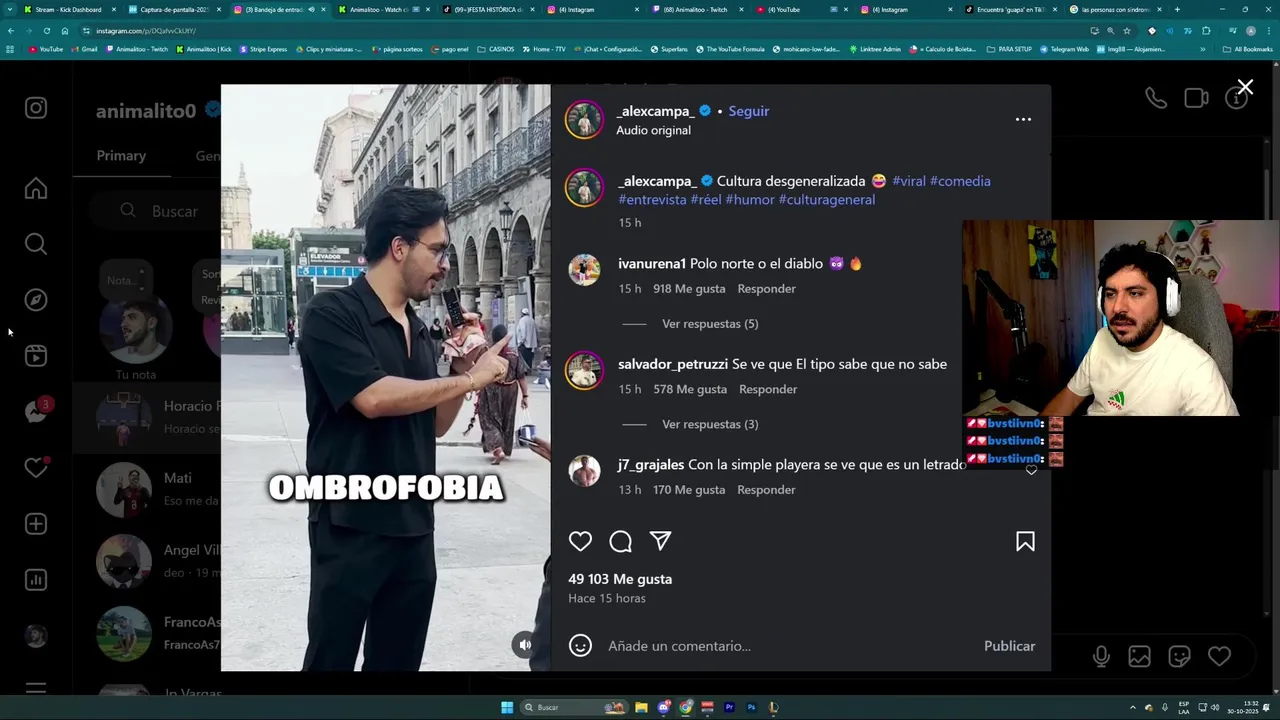Open Instagram search via the sidebar magnifier icon
This screenshot has width=1280, height=720.
coord(36,244)
